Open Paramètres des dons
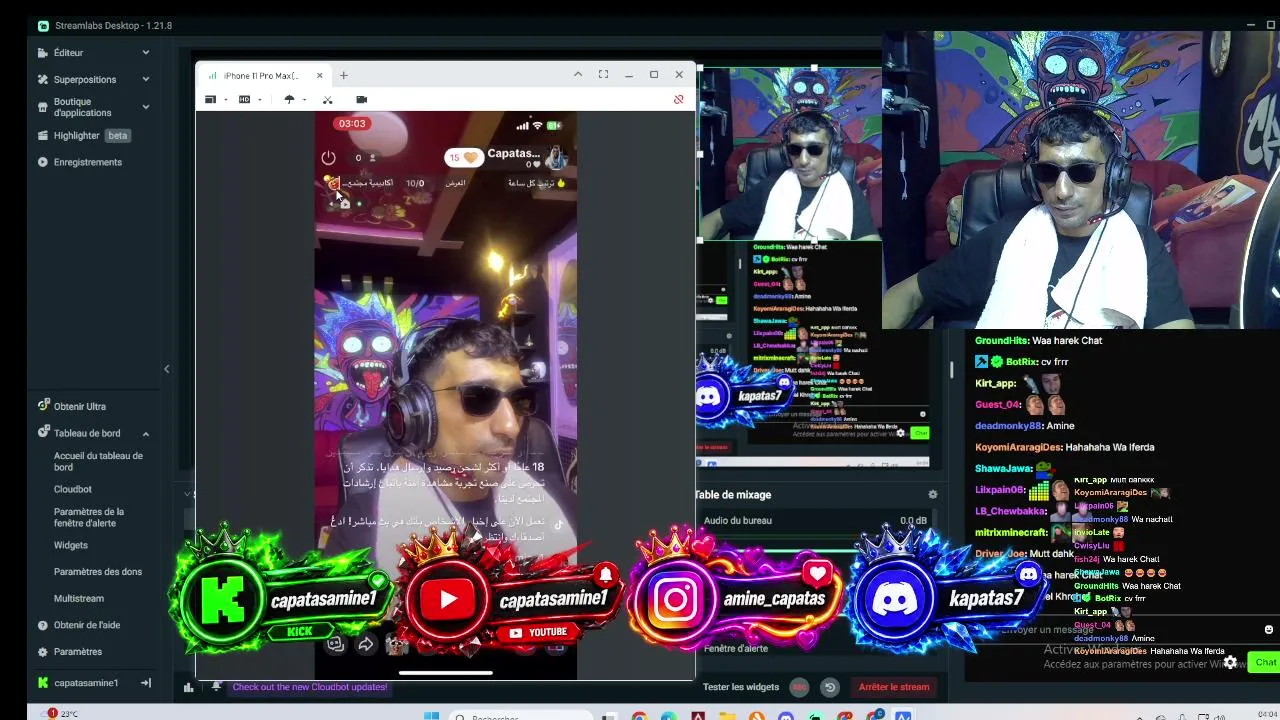Screen dimensions: 1280x720 98,572
